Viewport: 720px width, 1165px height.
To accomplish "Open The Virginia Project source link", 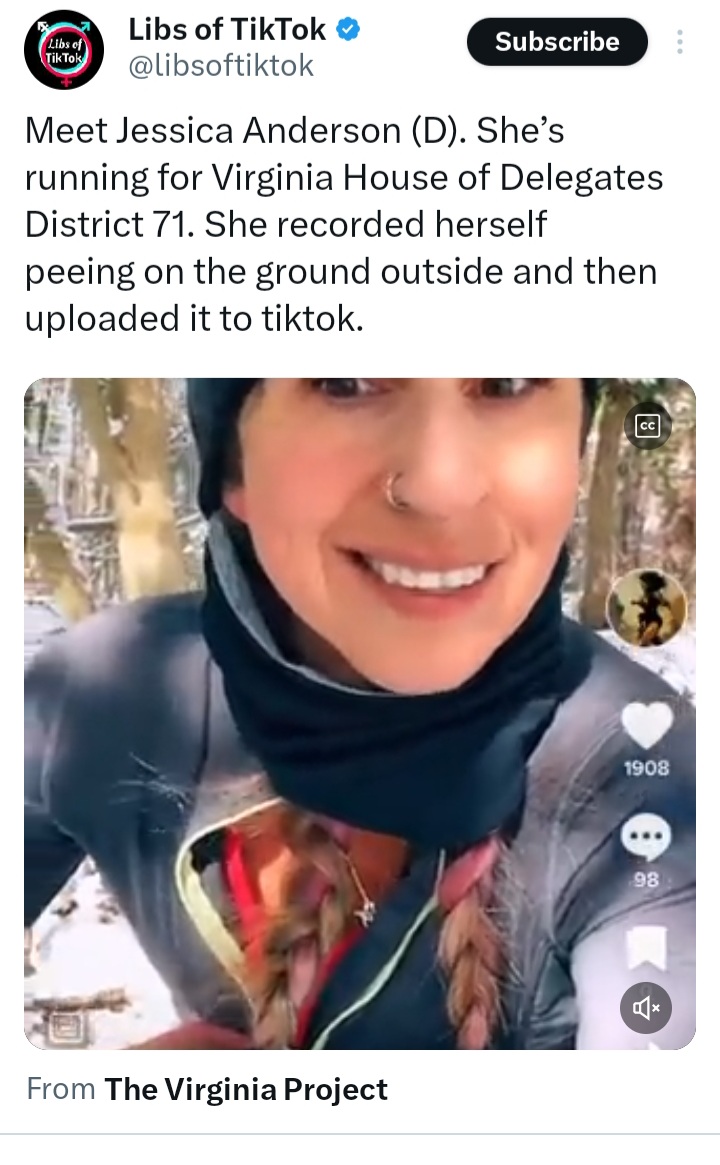I will (x=246, y=1089).
